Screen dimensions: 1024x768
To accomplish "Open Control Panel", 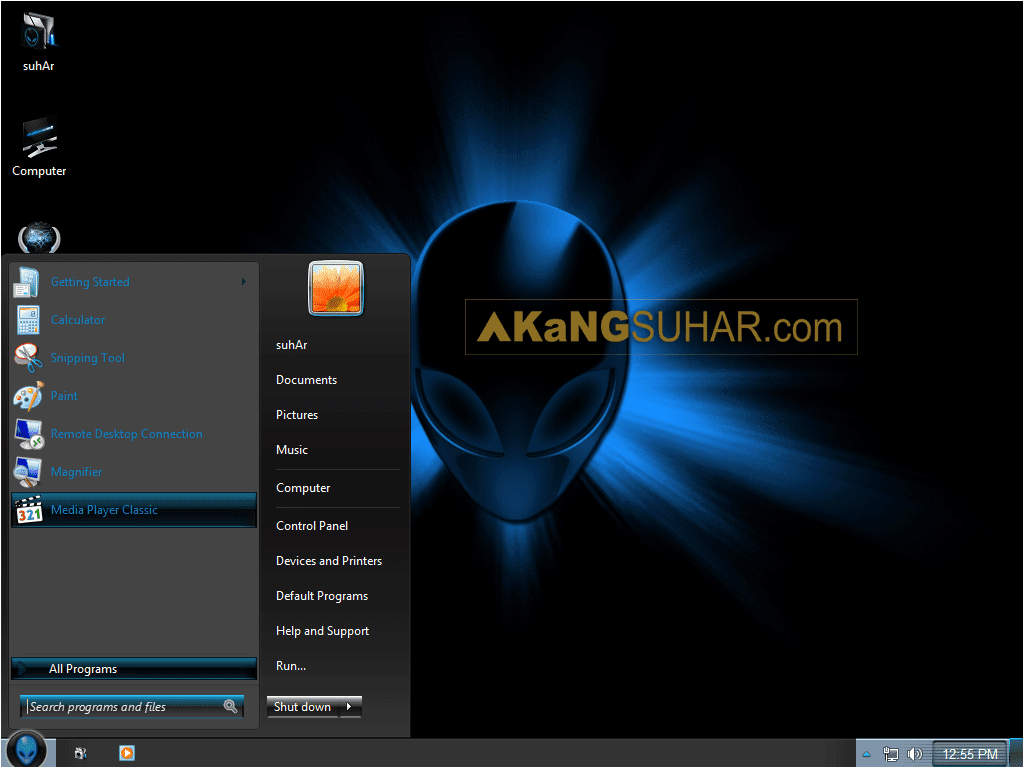I will click(312, 526).
